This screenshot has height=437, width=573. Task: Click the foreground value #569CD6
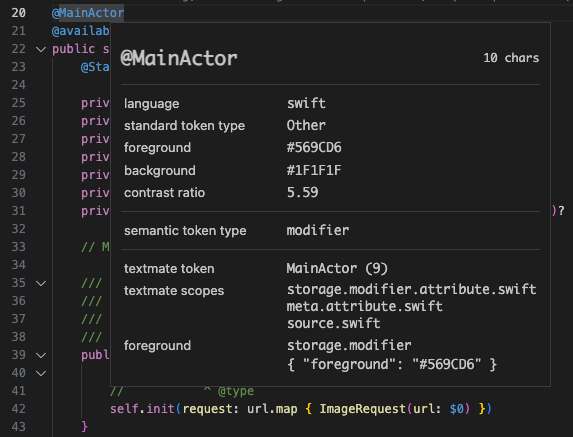[314, 148]
